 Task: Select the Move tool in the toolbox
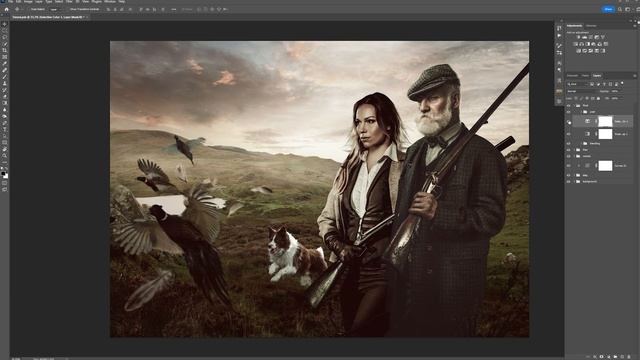pos(4,24)
